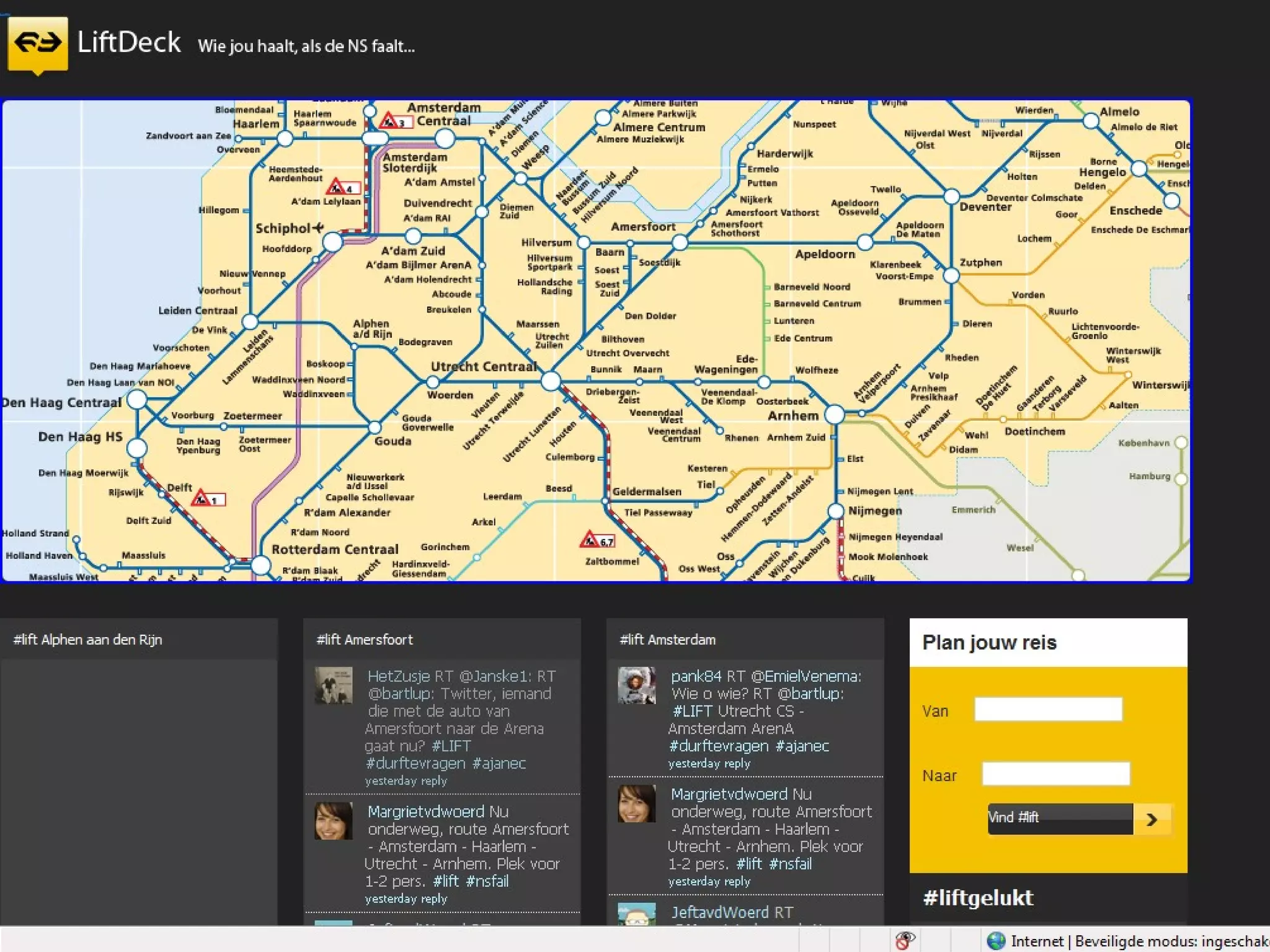
Task: Click reply on the first HetZusje tweet
Action: coord(433,781)
